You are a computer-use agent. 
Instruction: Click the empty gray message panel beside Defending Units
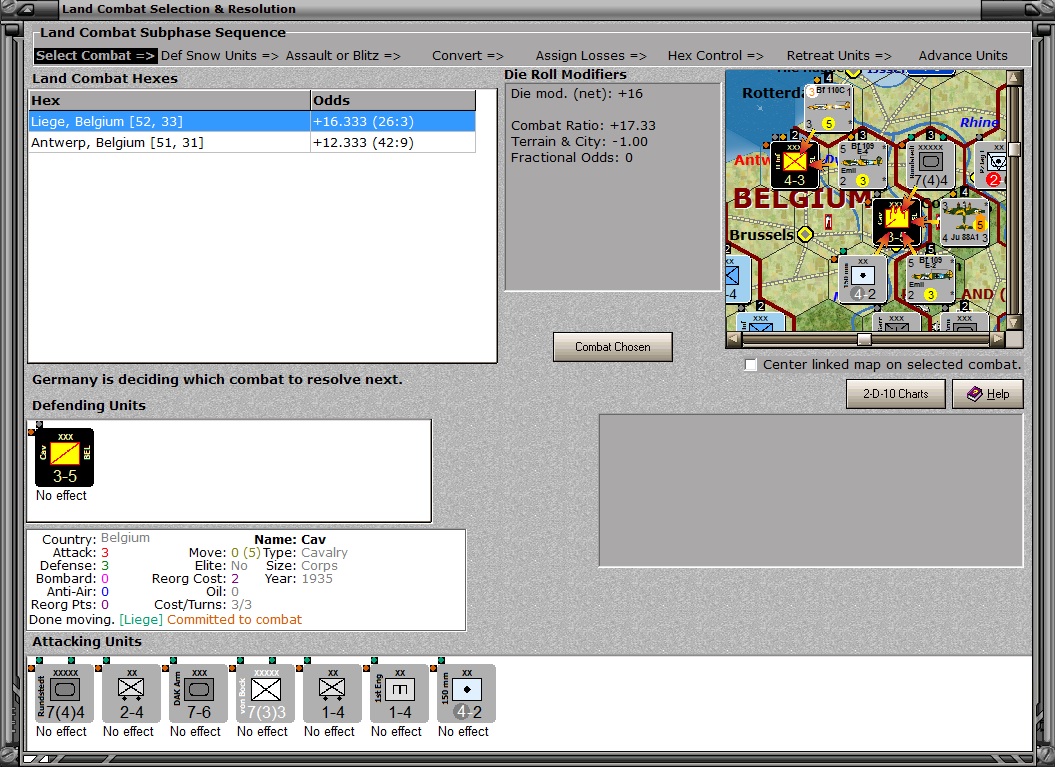point(811,490)
